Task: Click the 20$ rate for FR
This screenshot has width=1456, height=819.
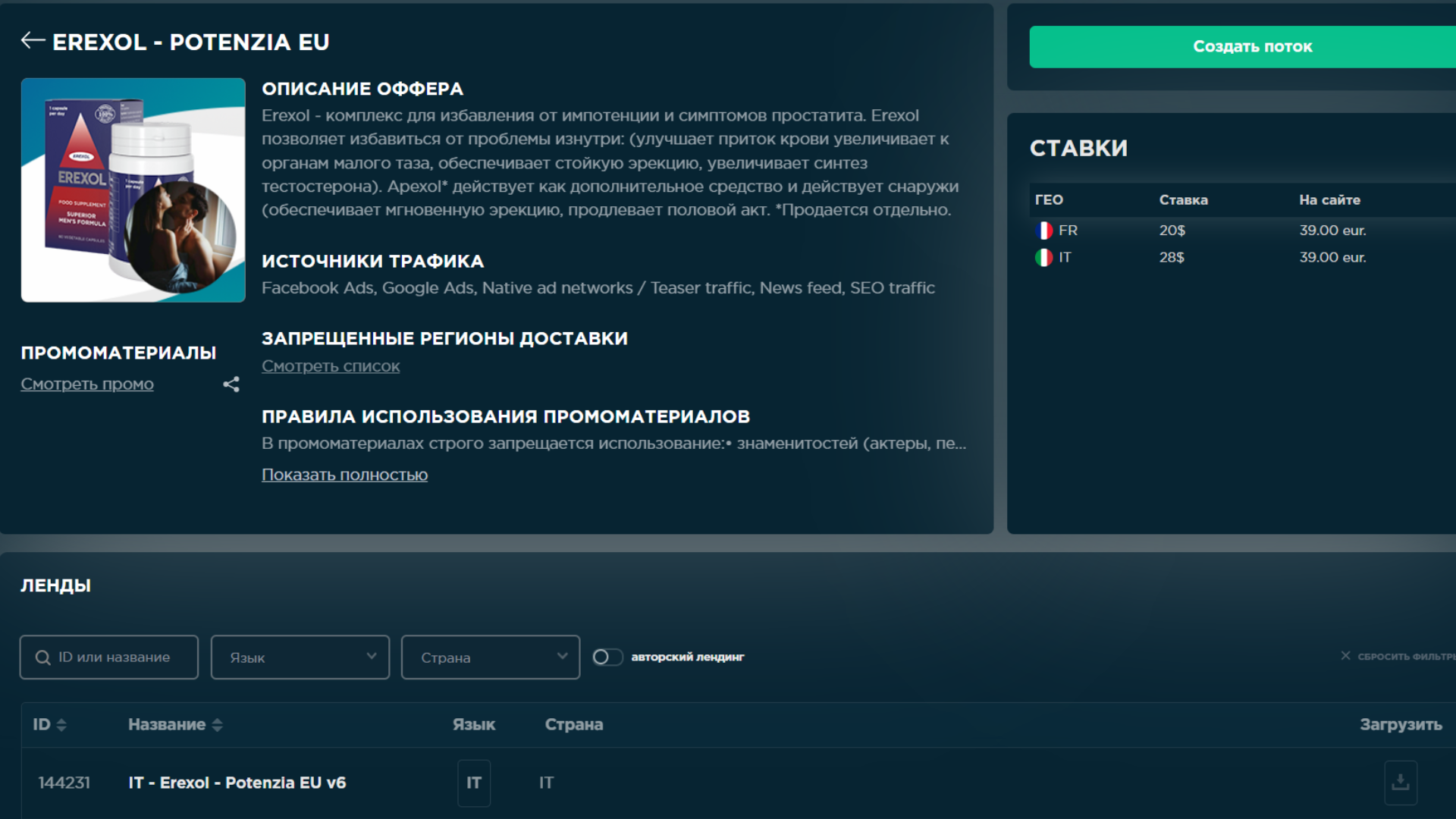Action: [1172, 231]
